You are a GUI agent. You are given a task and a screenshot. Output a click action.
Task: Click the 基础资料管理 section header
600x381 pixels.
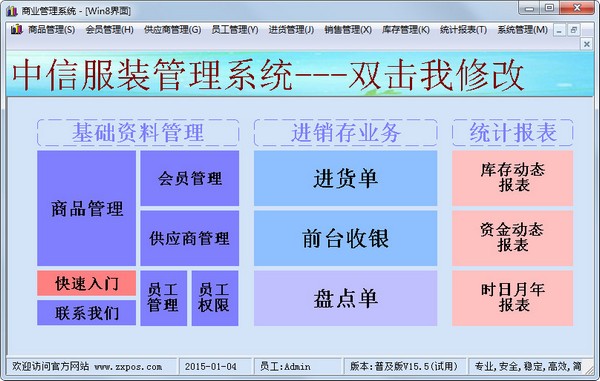click(x=138, y=132)
